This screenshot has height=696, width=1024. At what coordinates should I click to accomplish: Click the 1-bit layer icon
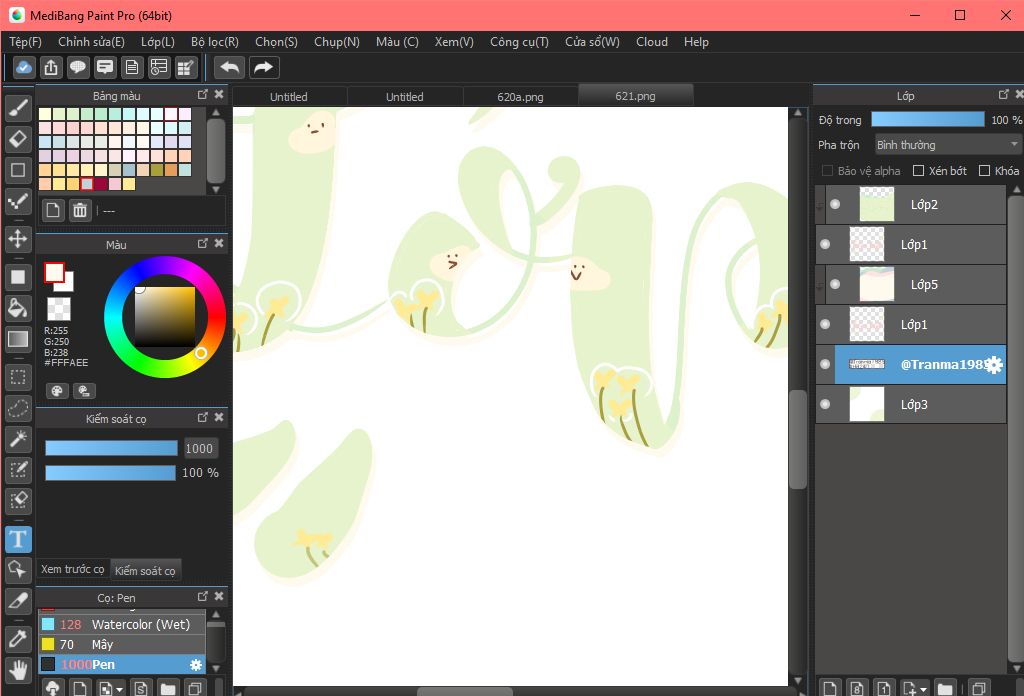[884, 688]
